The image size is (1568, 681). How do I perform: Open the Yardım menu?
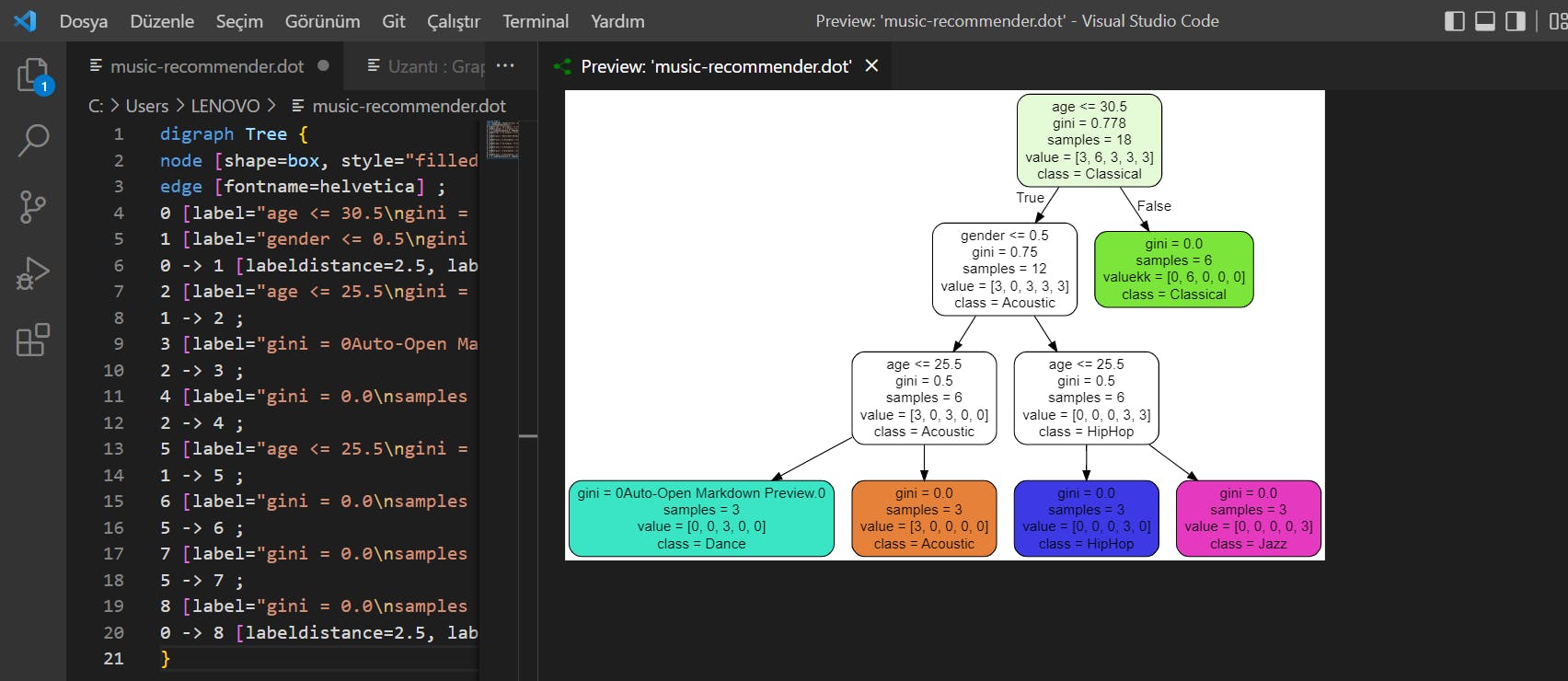tap(617, 21)
